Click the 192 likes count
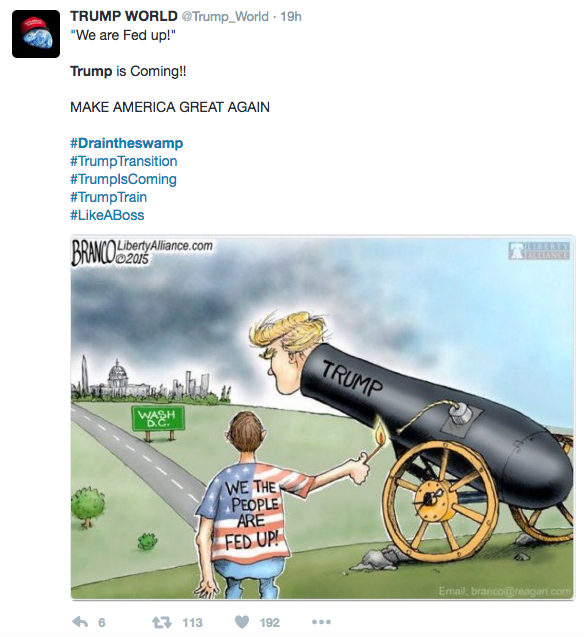584x637 pixels. click(270, 622)
